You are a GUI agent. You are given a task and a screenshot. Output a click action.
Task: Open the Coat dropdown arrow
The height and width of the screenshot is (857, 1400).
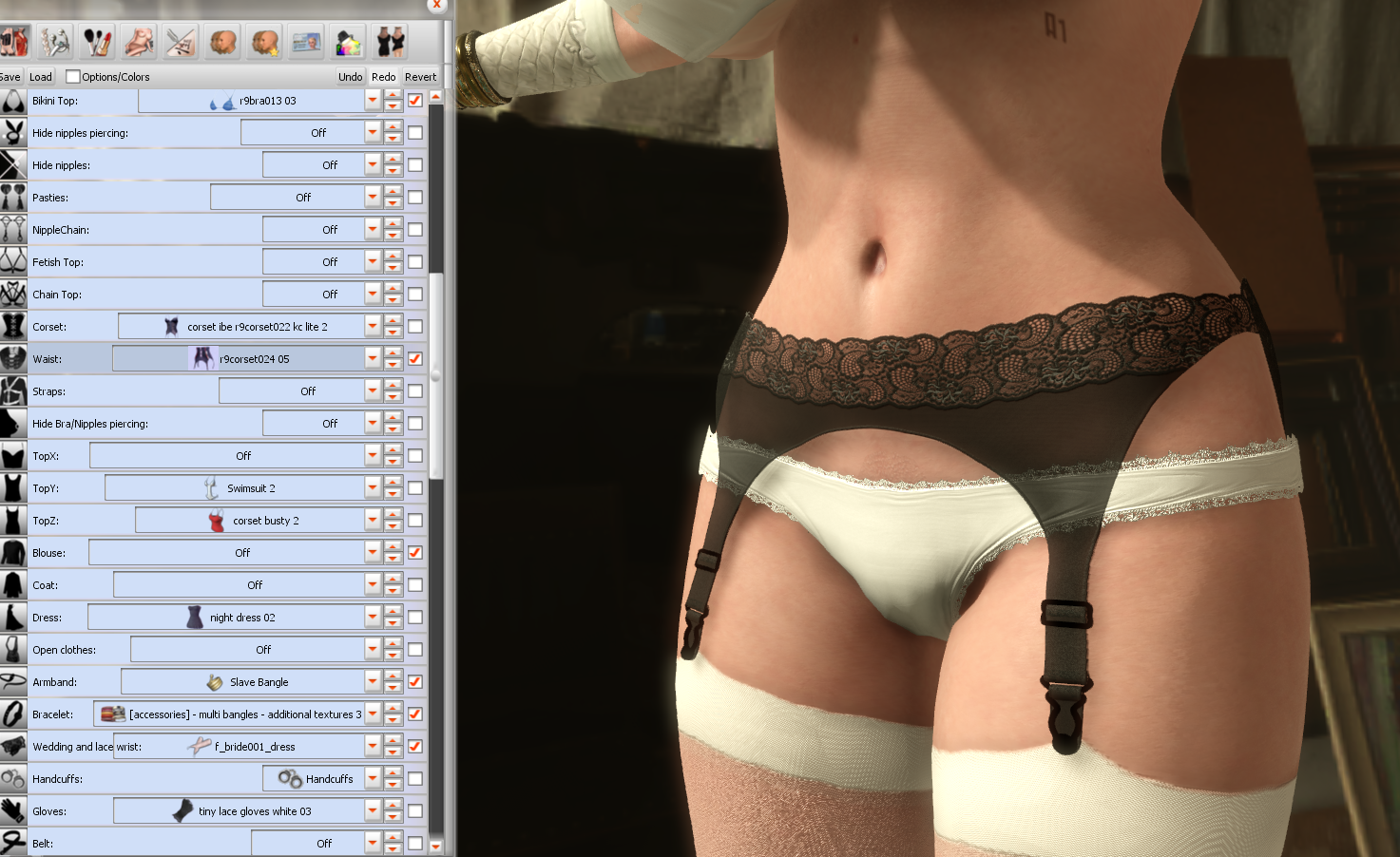[373, 584]
